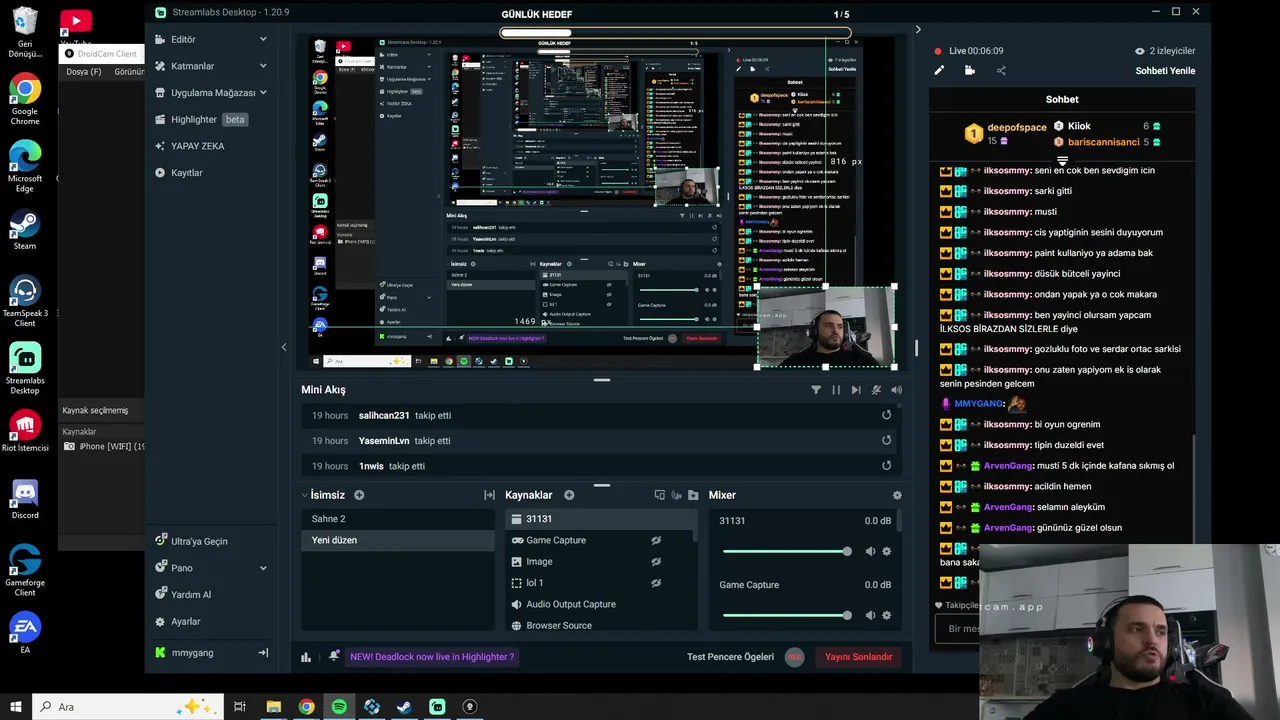Open Kayıtlar in the sidebar

point(186,173)
